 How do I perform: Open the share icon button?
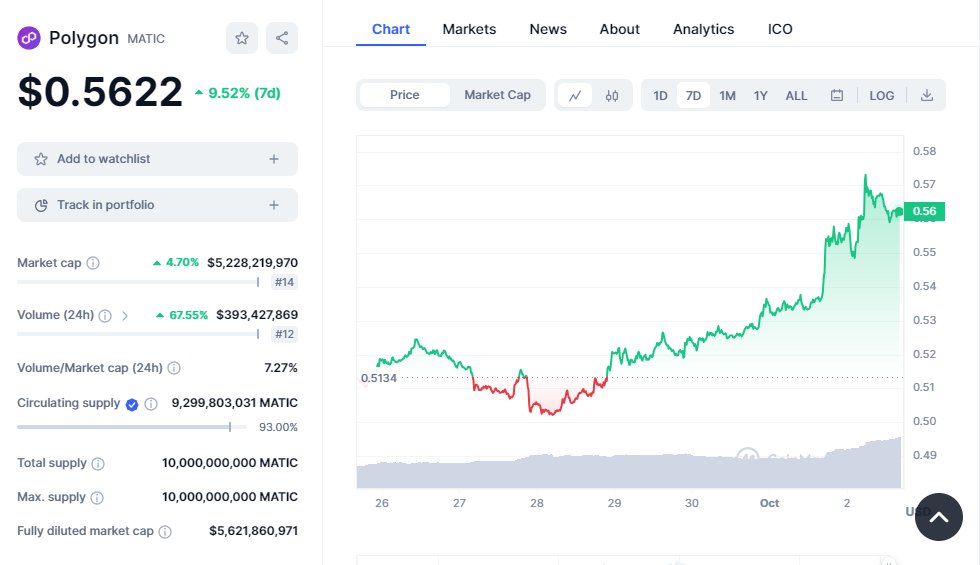coord(282,38)
